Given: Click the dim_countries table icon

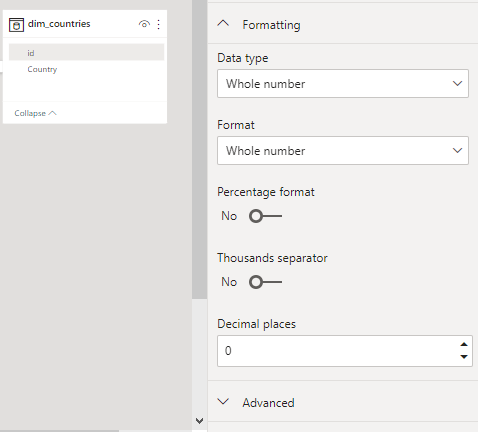Looking at the screenshot, I should (16, 25).
